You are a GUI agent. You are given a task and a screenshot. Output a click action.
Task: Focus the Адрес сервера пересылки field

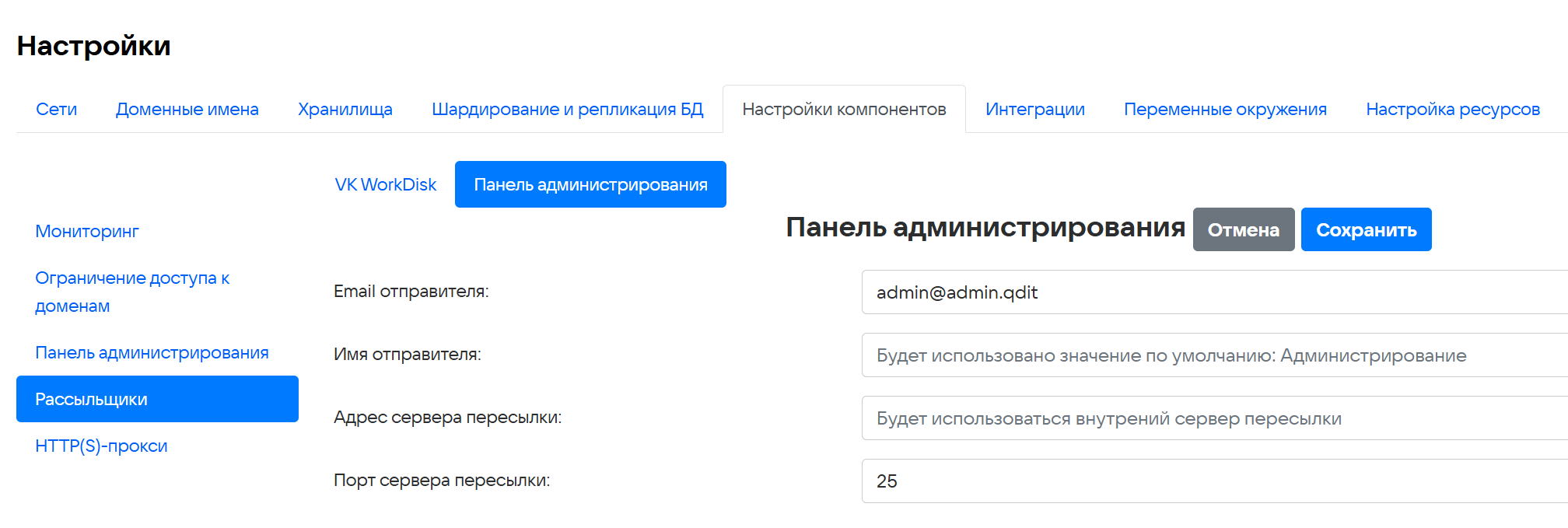click(1213, 418)
